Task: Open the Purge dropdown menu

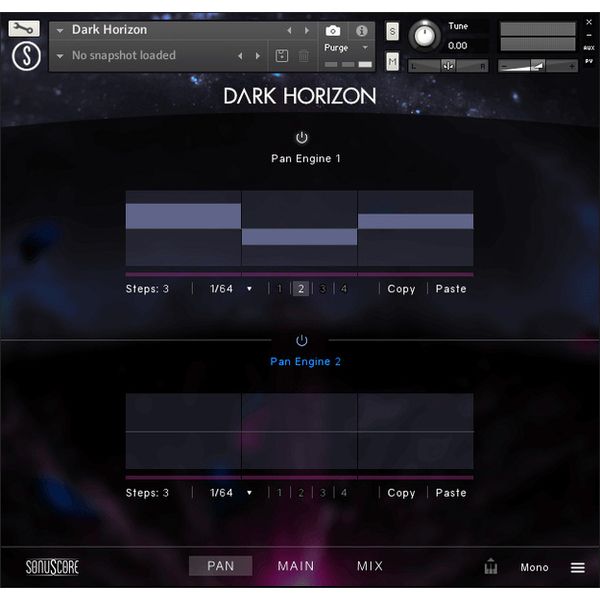Action: (346, 47)
